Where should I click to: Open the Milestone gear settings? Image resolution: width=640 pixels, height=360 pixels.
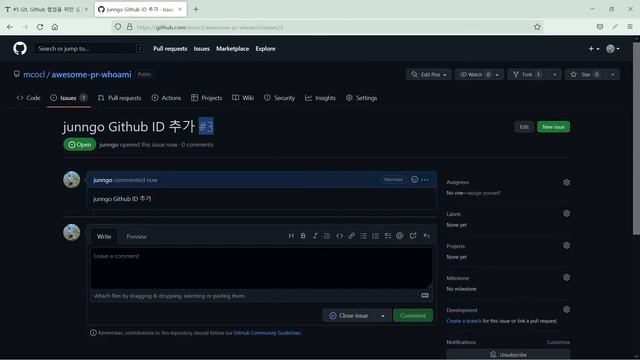pos(566,278)
